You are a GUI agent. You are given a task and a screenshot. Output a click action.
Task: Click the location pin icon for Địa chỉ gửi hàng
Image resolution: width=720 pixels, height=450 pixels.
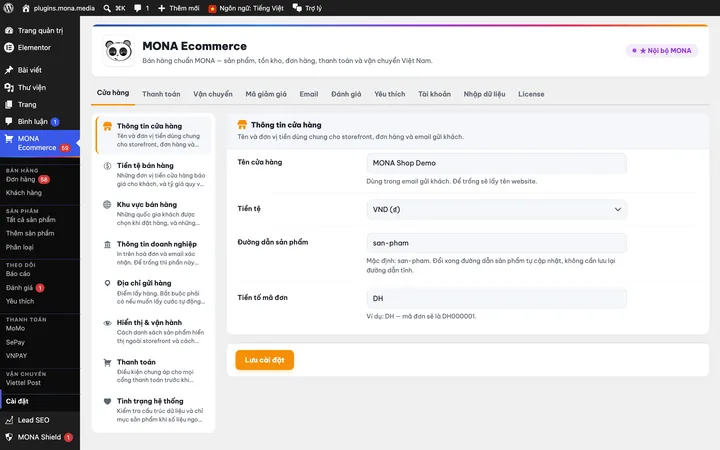pos(107,283)
